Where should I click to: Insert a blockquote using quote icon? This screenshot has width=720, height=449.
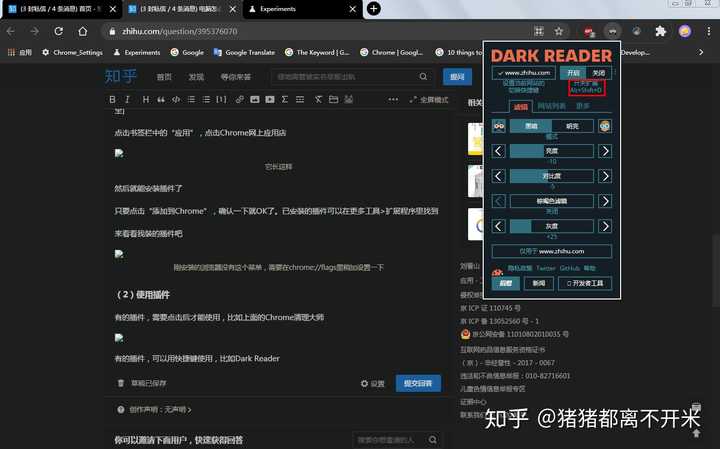161,99
